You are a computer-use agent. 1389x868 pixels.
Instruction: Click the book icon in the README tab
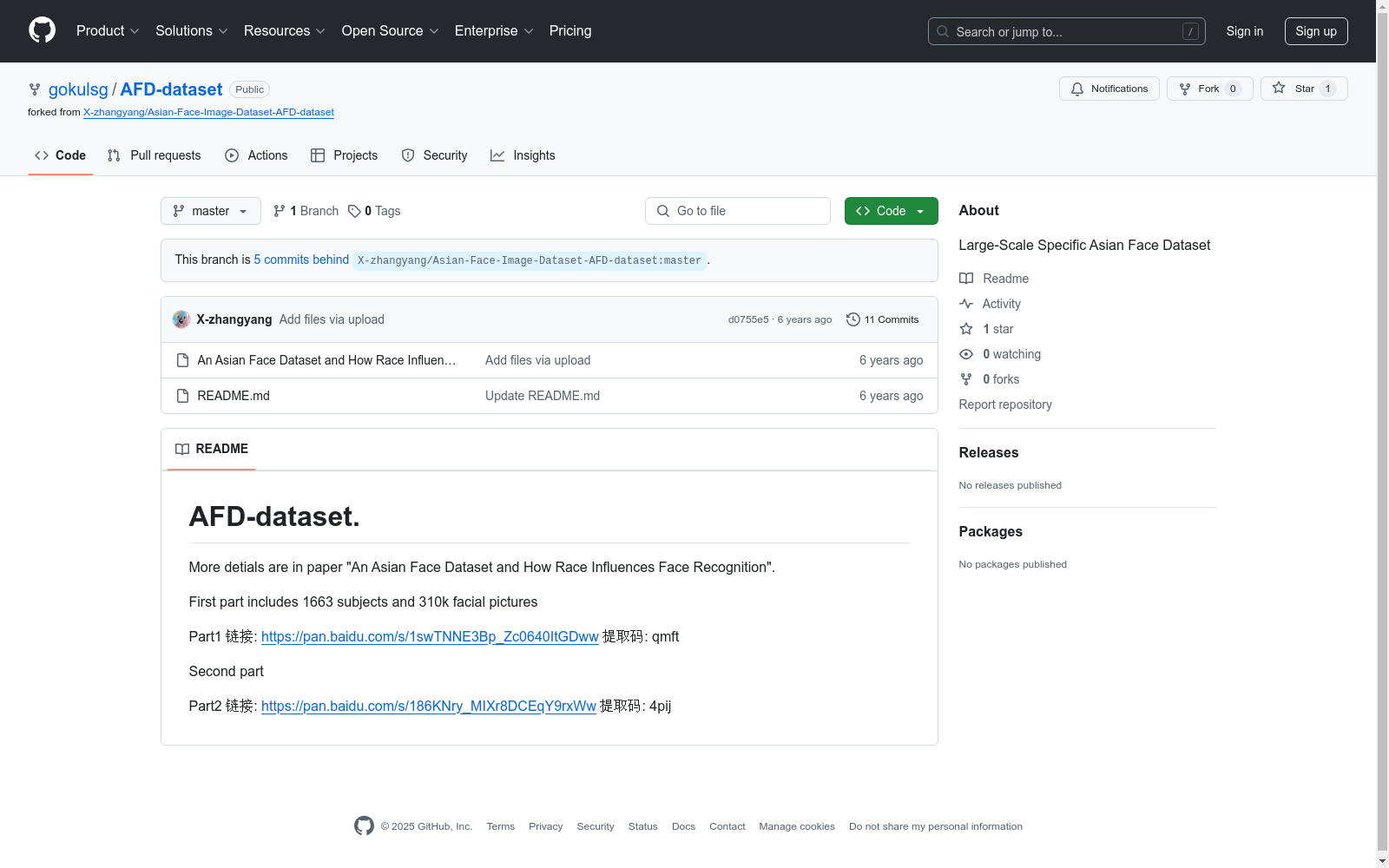(182, 449)
